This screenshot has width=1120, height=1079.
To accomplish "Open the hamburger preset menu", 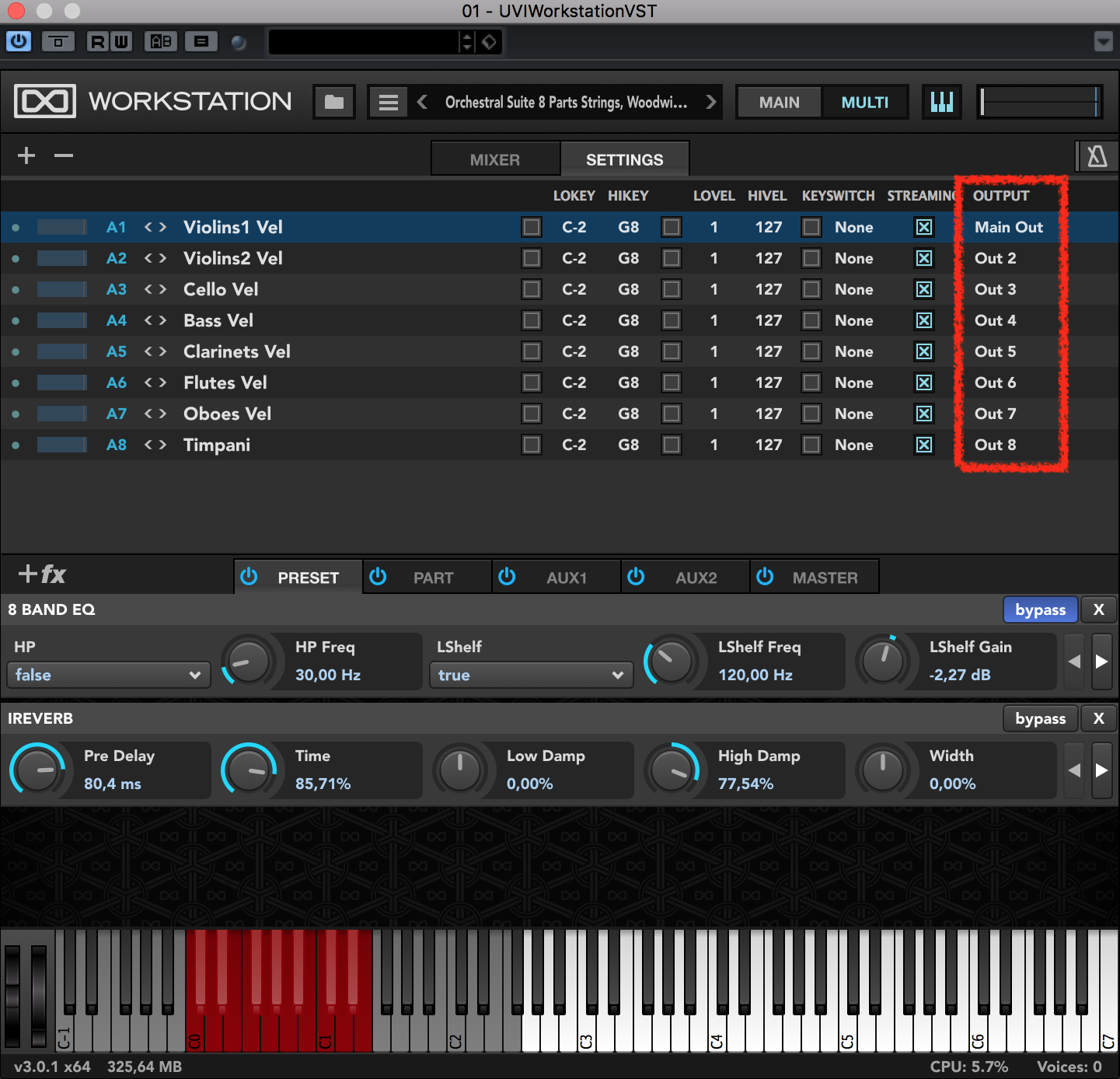I will 389,102.
